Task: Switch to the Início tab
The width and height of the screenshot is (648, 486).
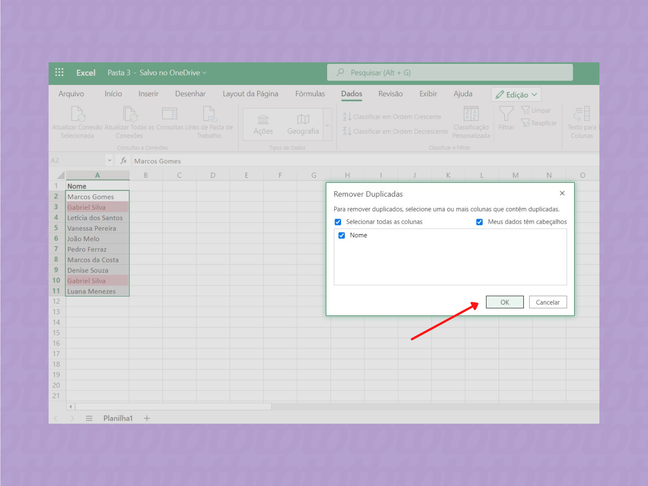Action: pos(113,94)
